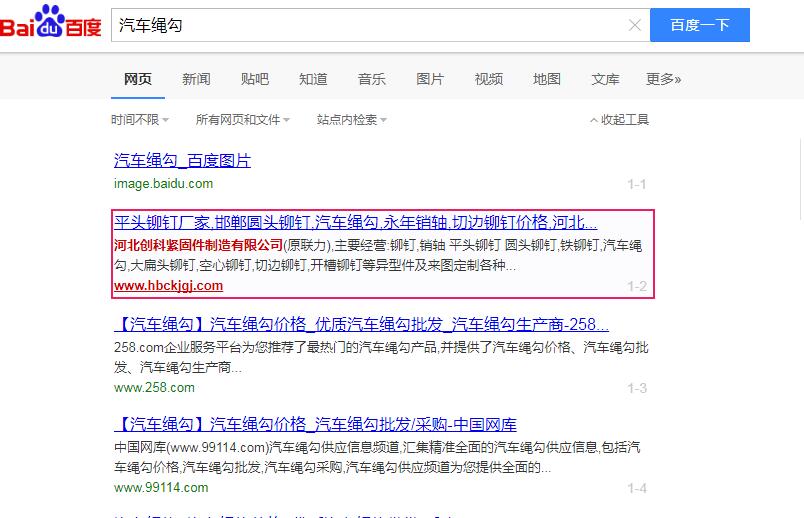Switch to the 地图 tab
This screenshot has width=804, height=518.
pyautogui.click(x=547, y=79)
